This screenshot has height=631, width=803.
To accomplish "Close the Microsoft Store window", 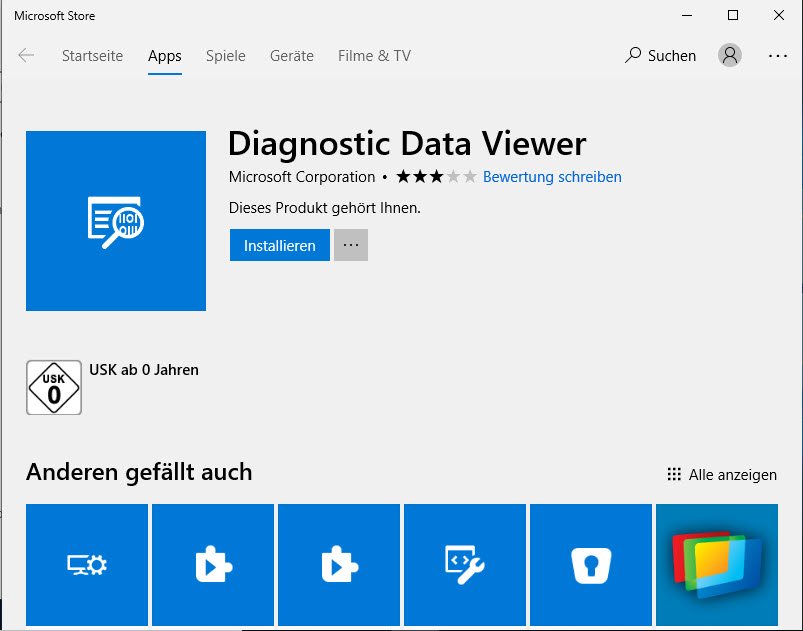I will coord(778,15).
